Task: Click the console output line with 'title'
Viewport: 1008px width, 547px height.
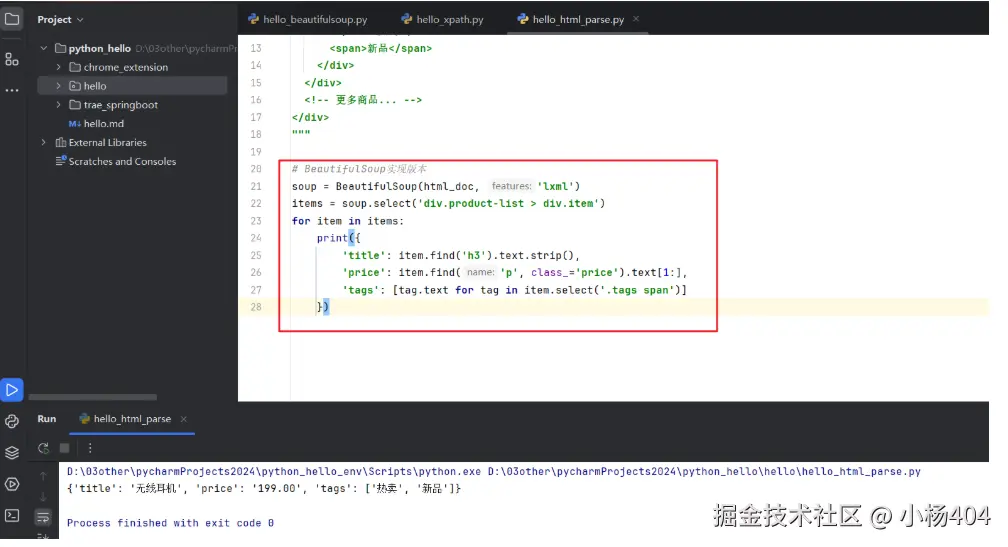Action: [264, 489]
